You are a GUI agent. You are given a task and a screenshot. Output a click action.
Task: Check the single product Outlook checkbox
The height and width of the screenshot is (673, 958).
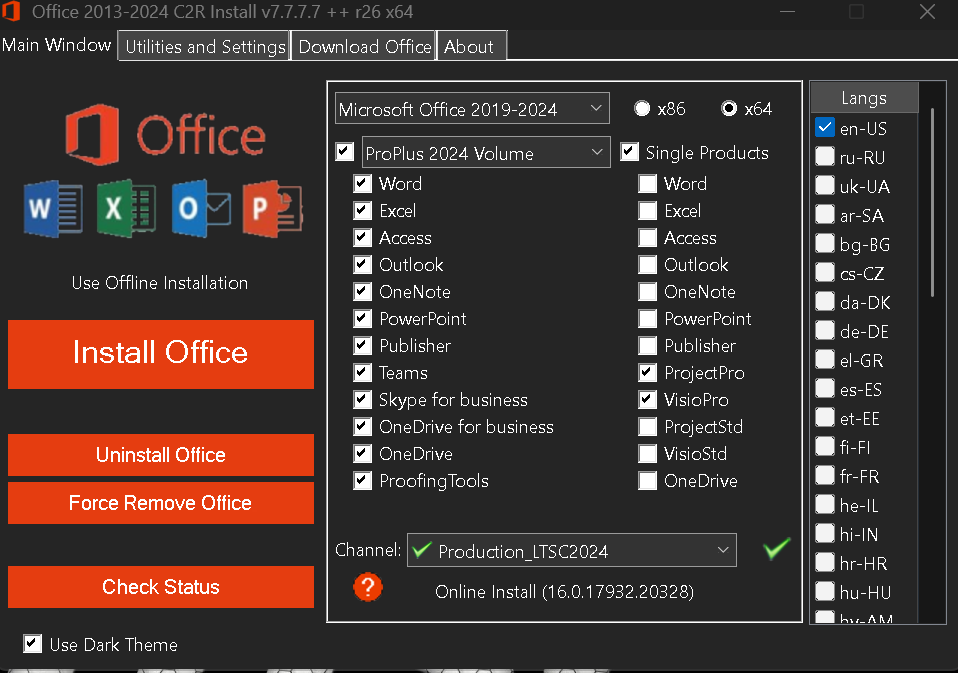648,264
